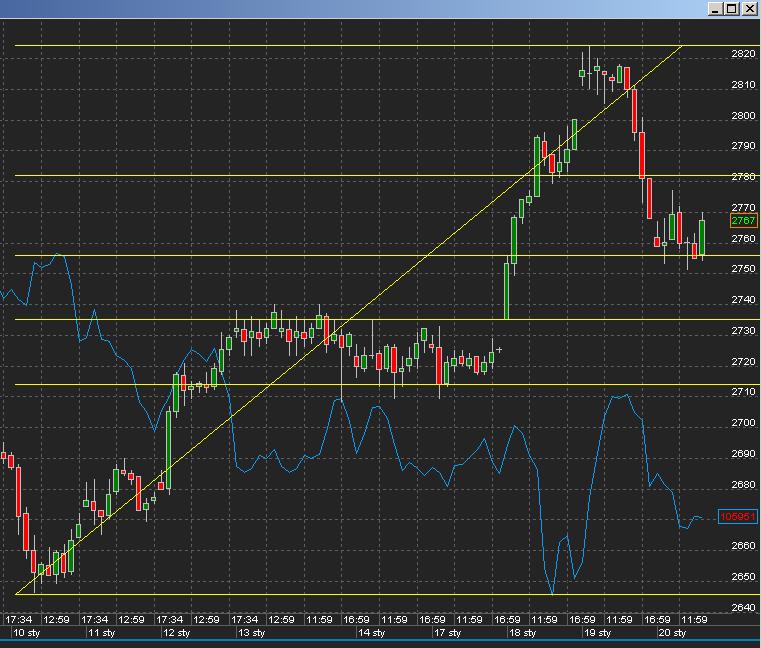Select the 2720 price axis label
Image resolution: width=761 pixels, height=648 pixels.
tap(743, 362)
